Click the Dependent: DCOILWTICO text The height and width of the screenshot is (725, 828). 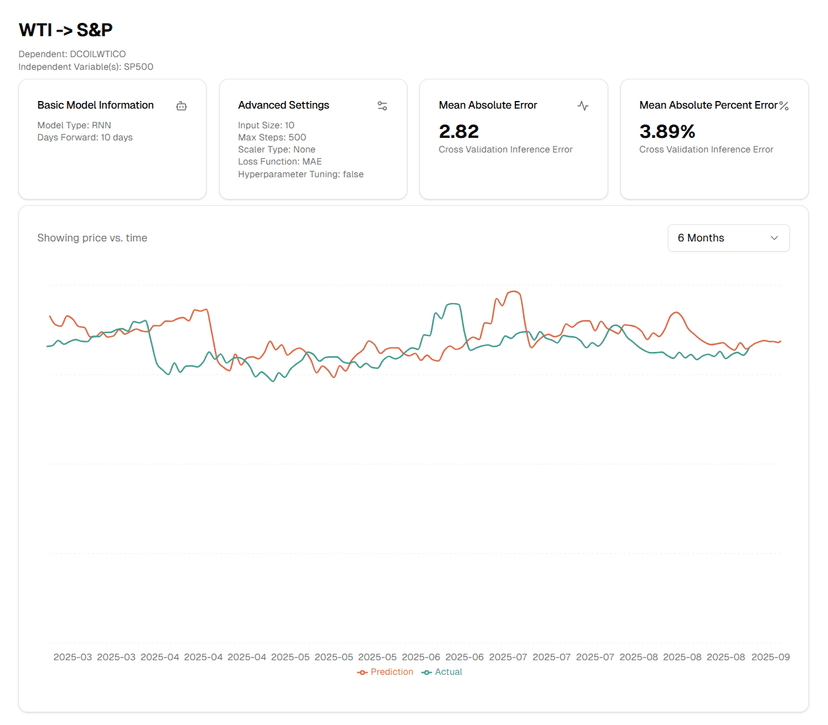coord(72,53)
